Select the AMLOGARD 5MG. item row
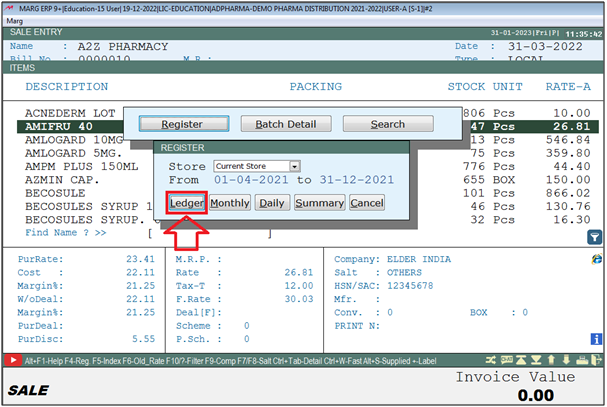This screenshot has height=407, width=607. coord(308,153)
